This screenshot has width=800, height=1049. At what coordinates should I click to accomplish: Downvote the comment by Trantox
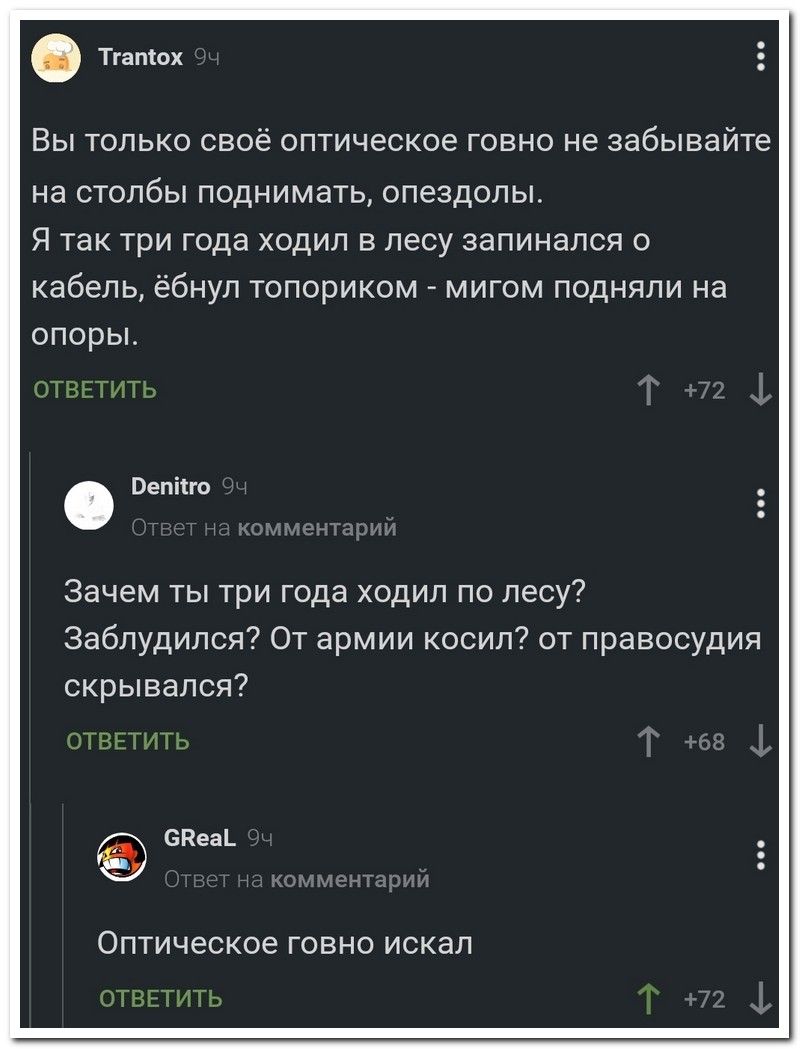point(763,388)
